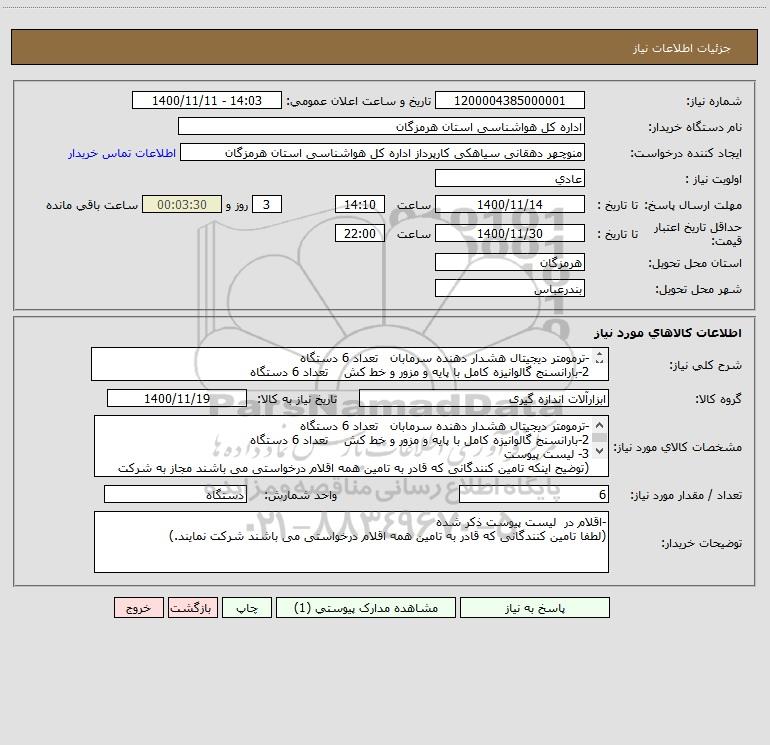Click the 'توضیحات خریدار:' label
Image resolution: width=770 pixels, height=745 pixels.
pos(701,543)
